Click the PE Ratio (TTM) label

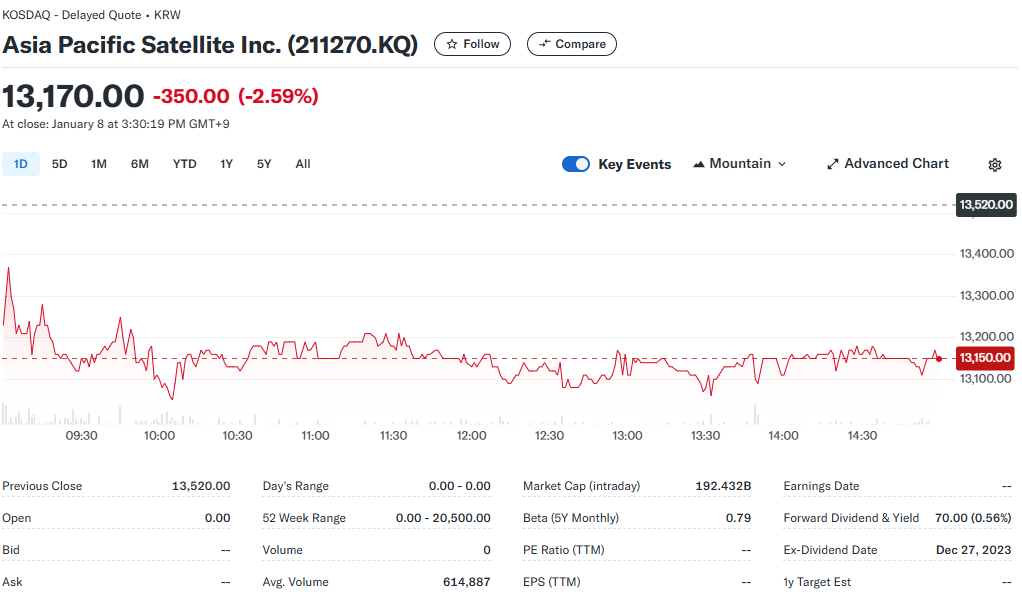pos(564,550)
